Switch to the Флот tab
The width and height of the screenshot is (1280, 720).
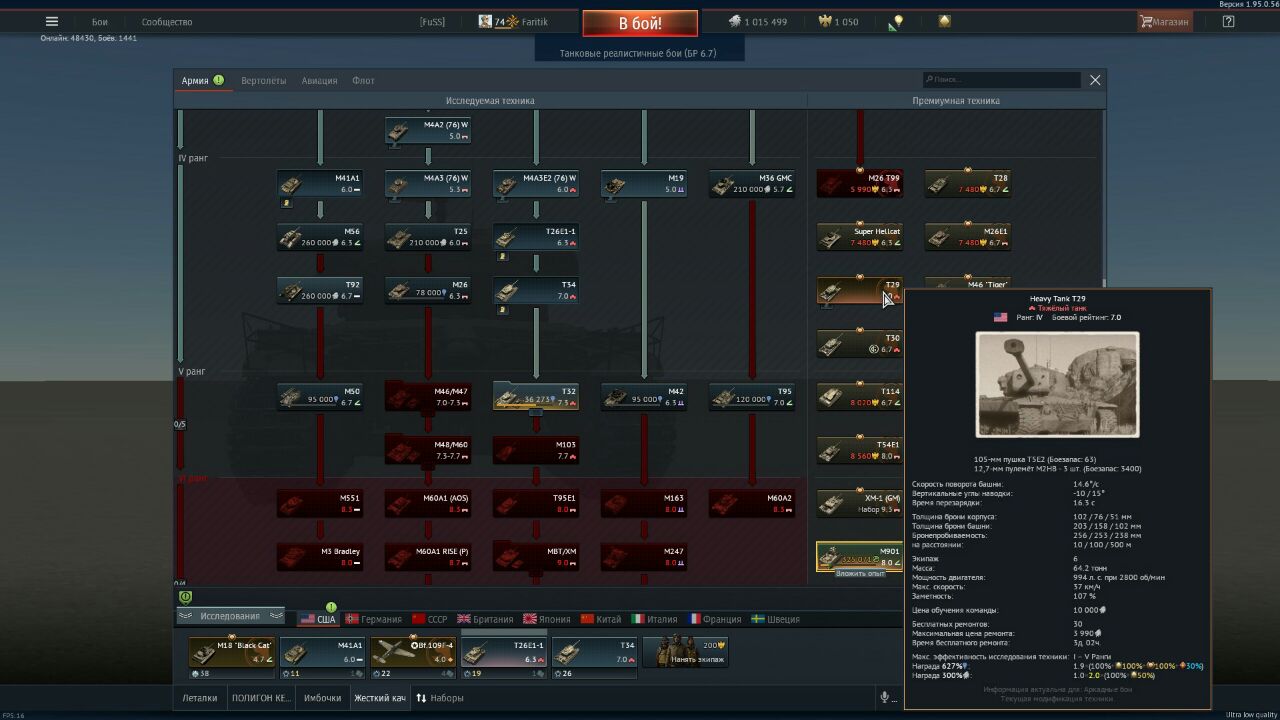pyautogui.click(x=363, y=81)
